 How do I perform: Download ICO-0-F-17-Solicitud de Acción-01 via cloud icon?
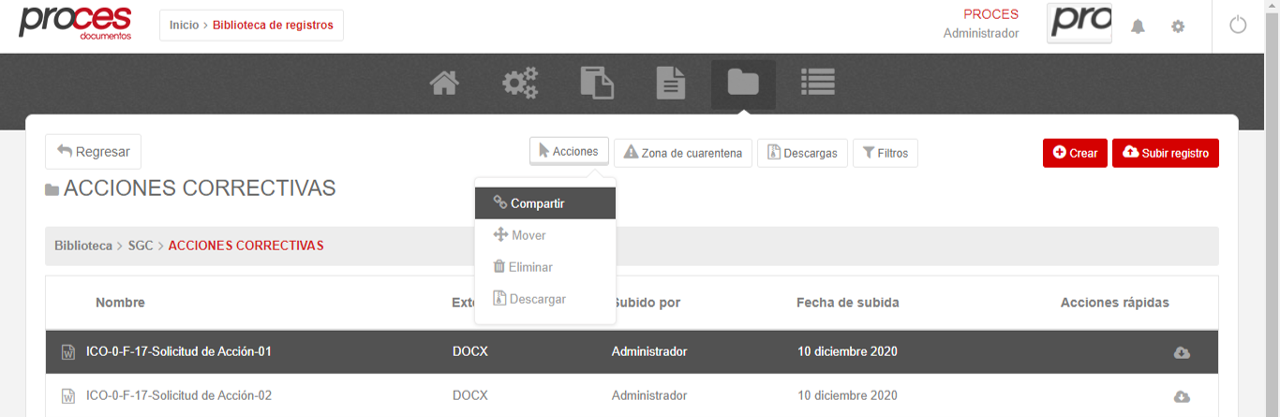(1181, 352)
